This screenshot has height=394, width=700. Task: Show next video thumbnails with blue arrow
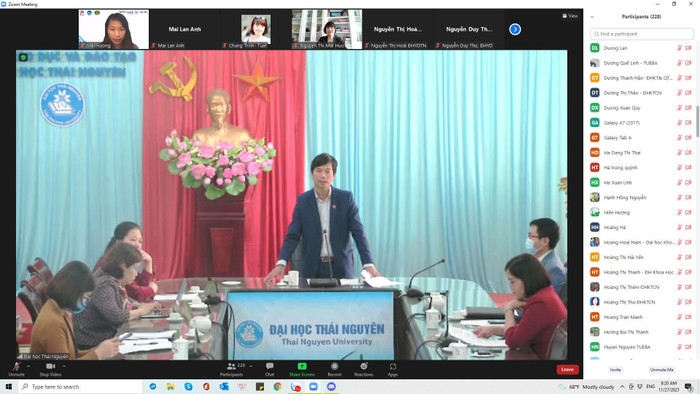click(x=515, y=29)
